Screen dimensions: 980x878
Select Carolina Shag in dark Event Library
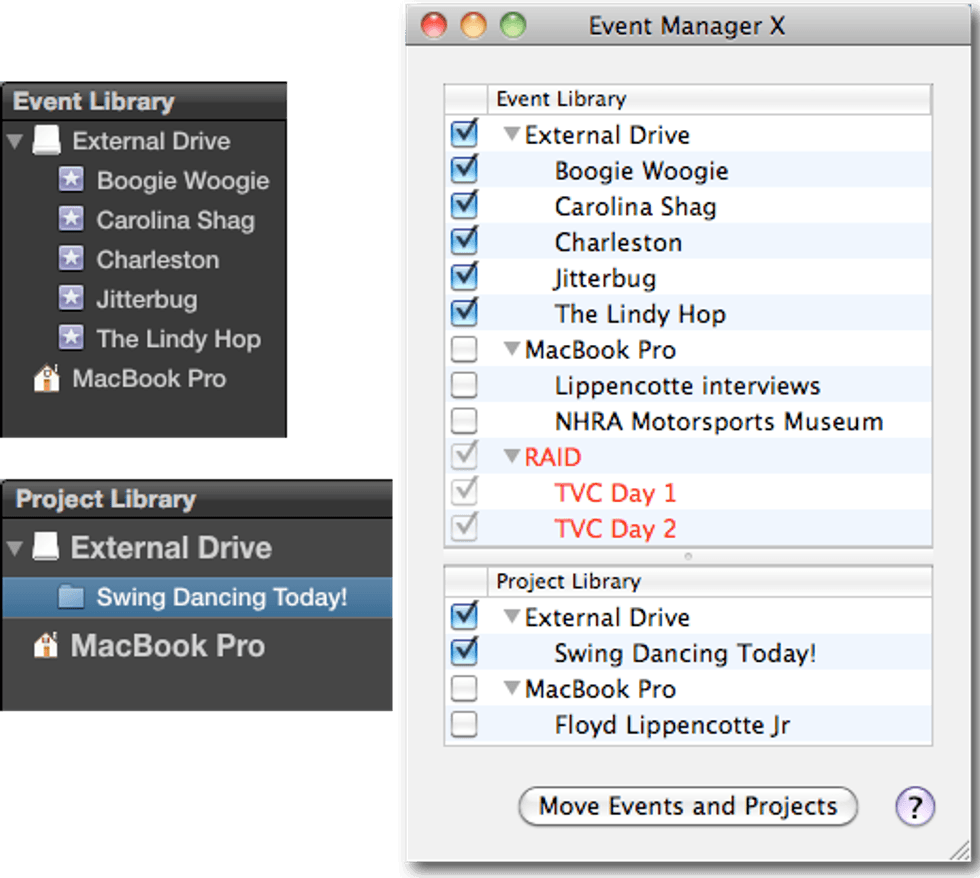pyautogui.click(x=176, y=220)
